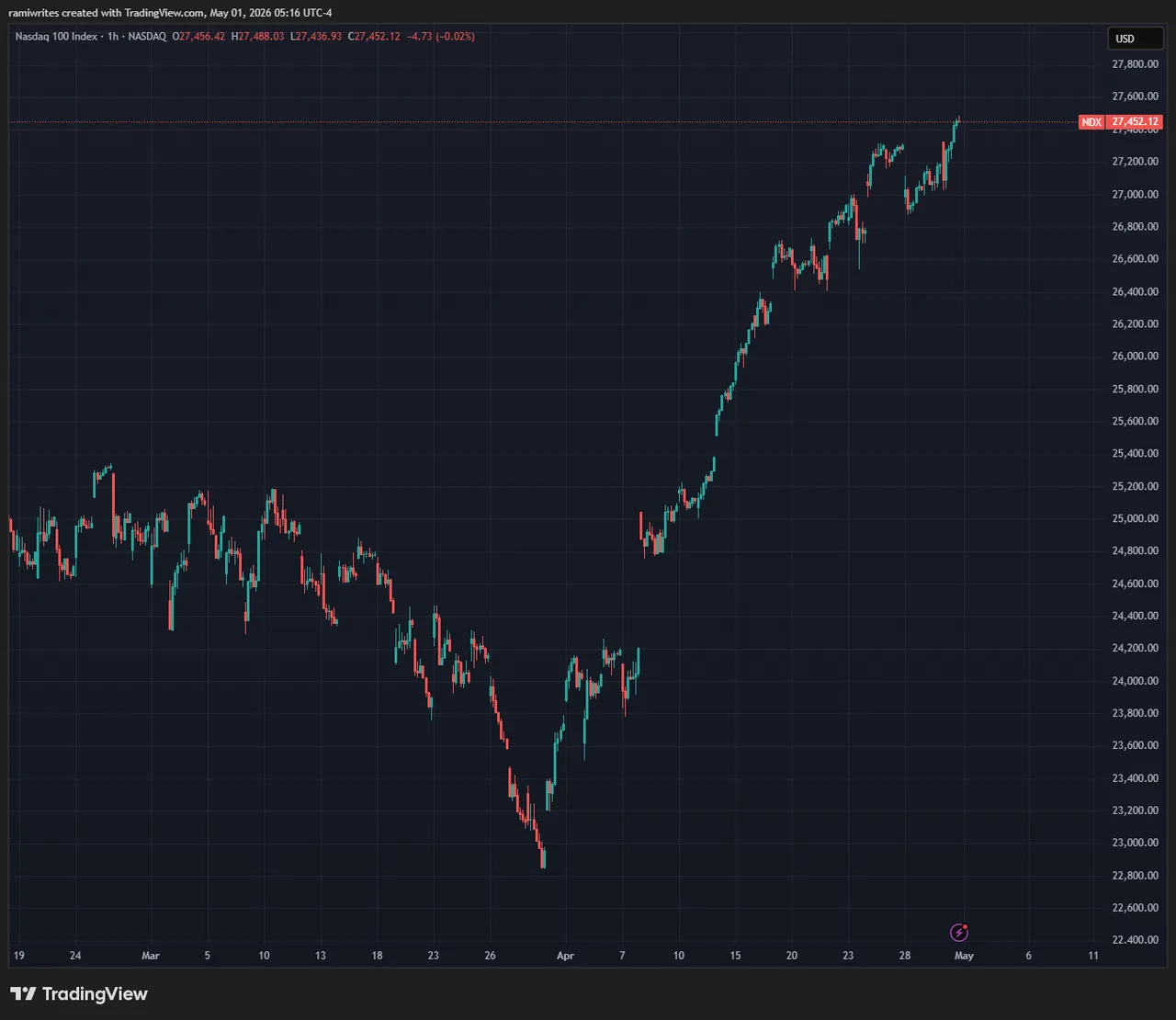The image size is (1176, 1020).
Task: Click the 1h interval in chart legend
Action: click(x=113, y=37)
